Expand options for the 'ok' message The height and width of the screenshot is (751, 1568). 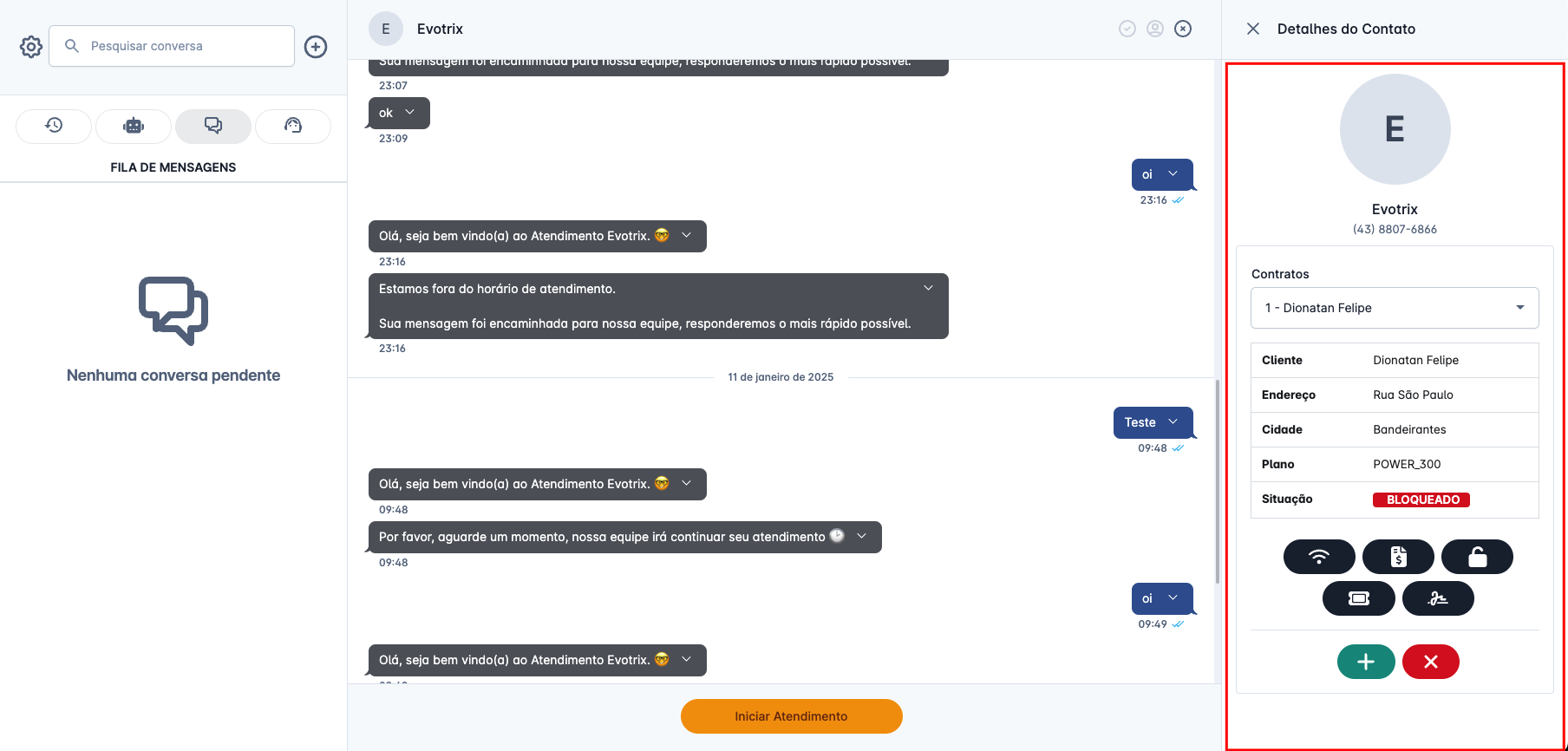click(x=410, y=113)
